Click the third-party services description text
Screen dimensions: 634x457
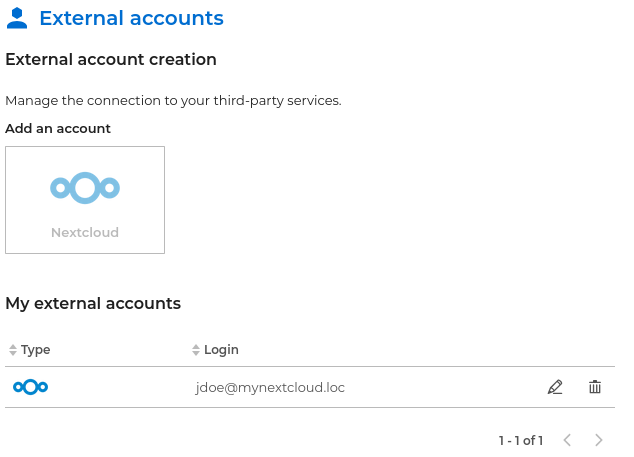[x=173, y=100]
